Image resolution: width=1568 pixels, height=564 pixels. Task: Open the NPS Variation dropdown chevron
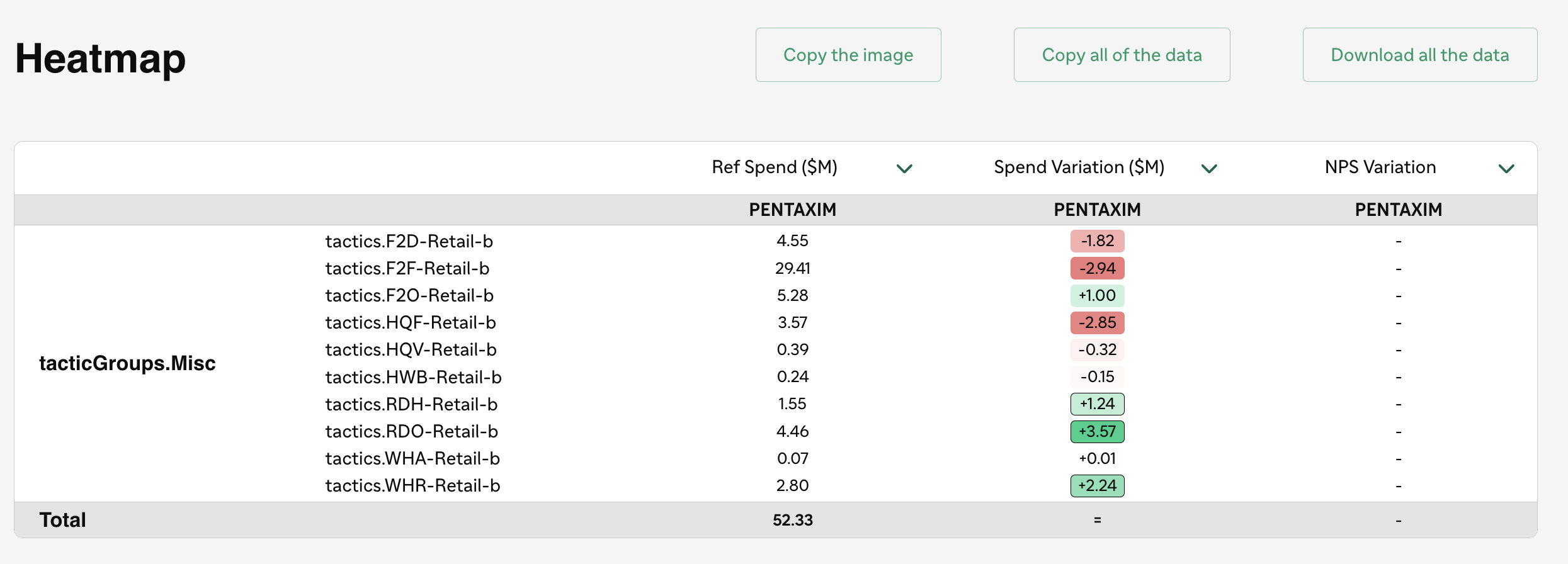(1506, 168)
